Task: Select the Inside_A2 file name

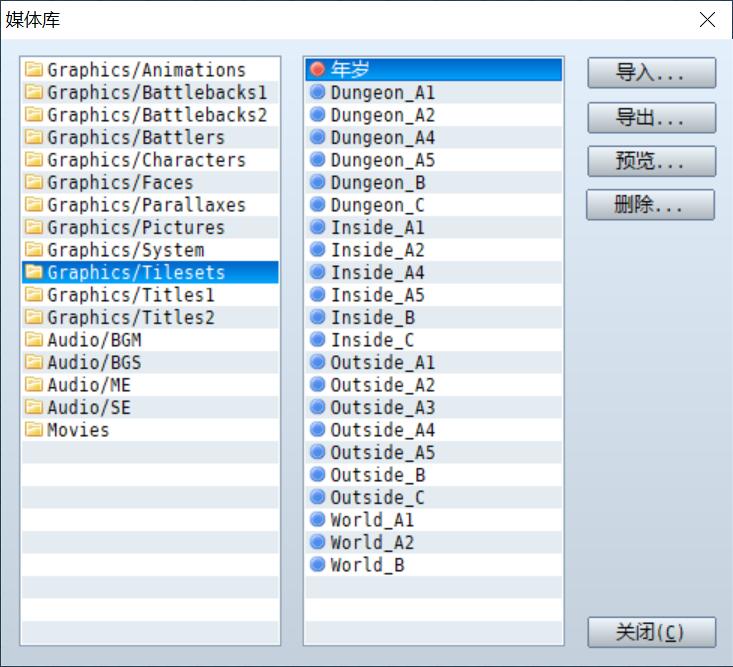Action: pos(378,250)
